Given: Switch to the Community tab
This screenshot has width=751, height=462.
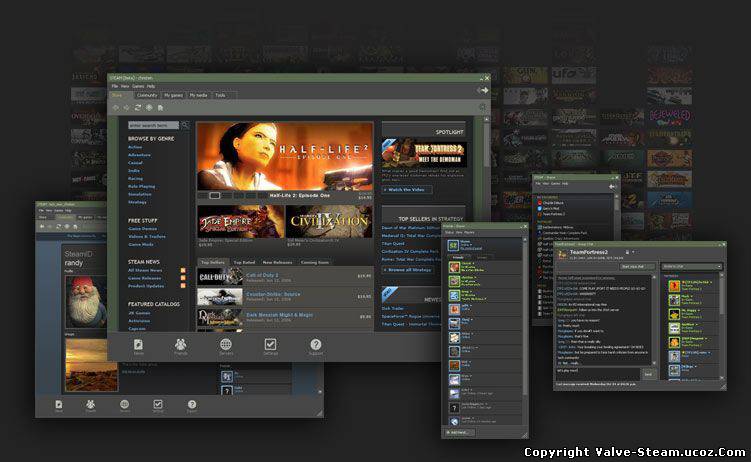Looking at the screenshot, I should click(x=147, y=95).
